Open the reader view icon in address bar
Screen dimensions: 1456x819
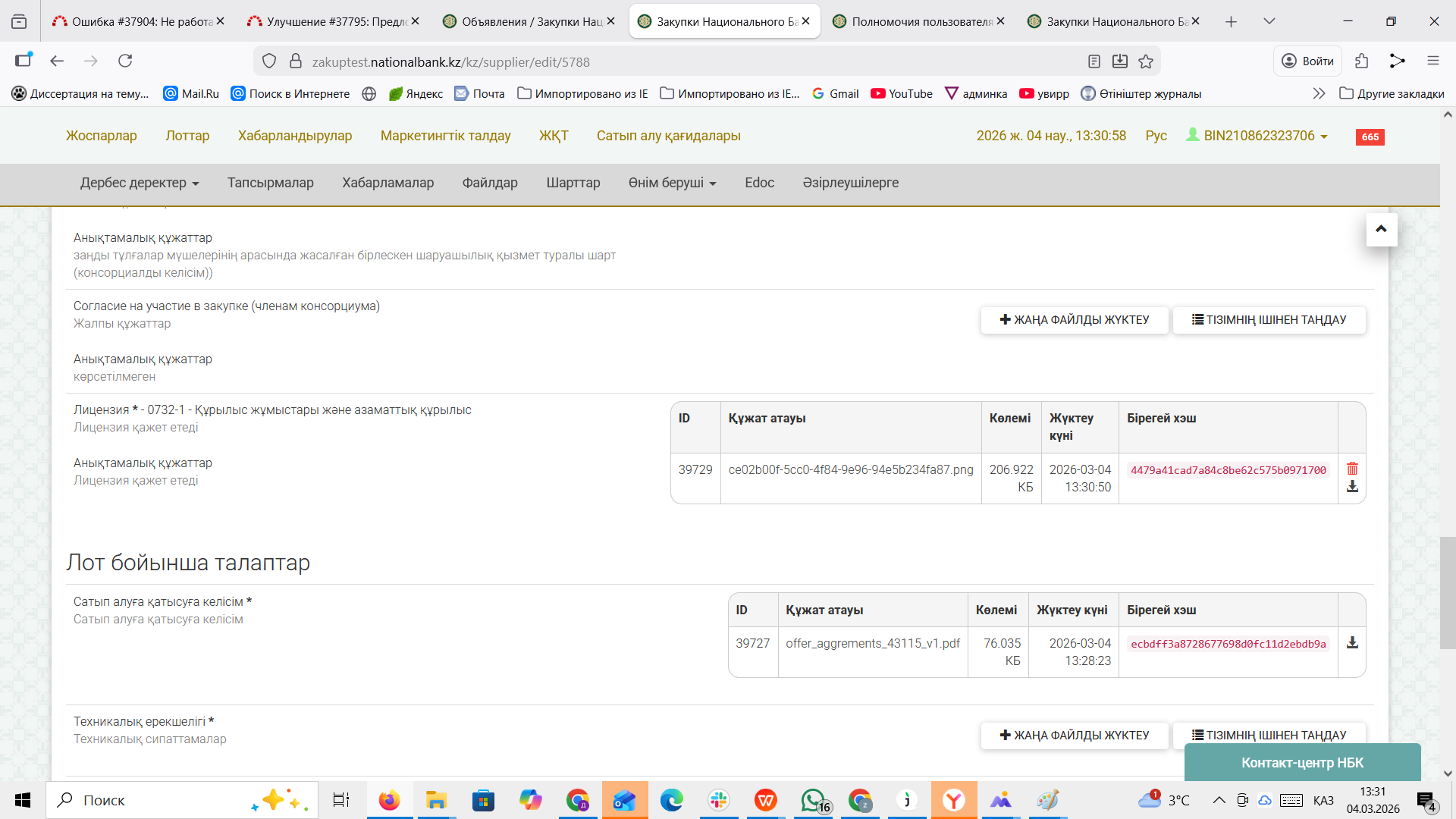(1094, 61)
